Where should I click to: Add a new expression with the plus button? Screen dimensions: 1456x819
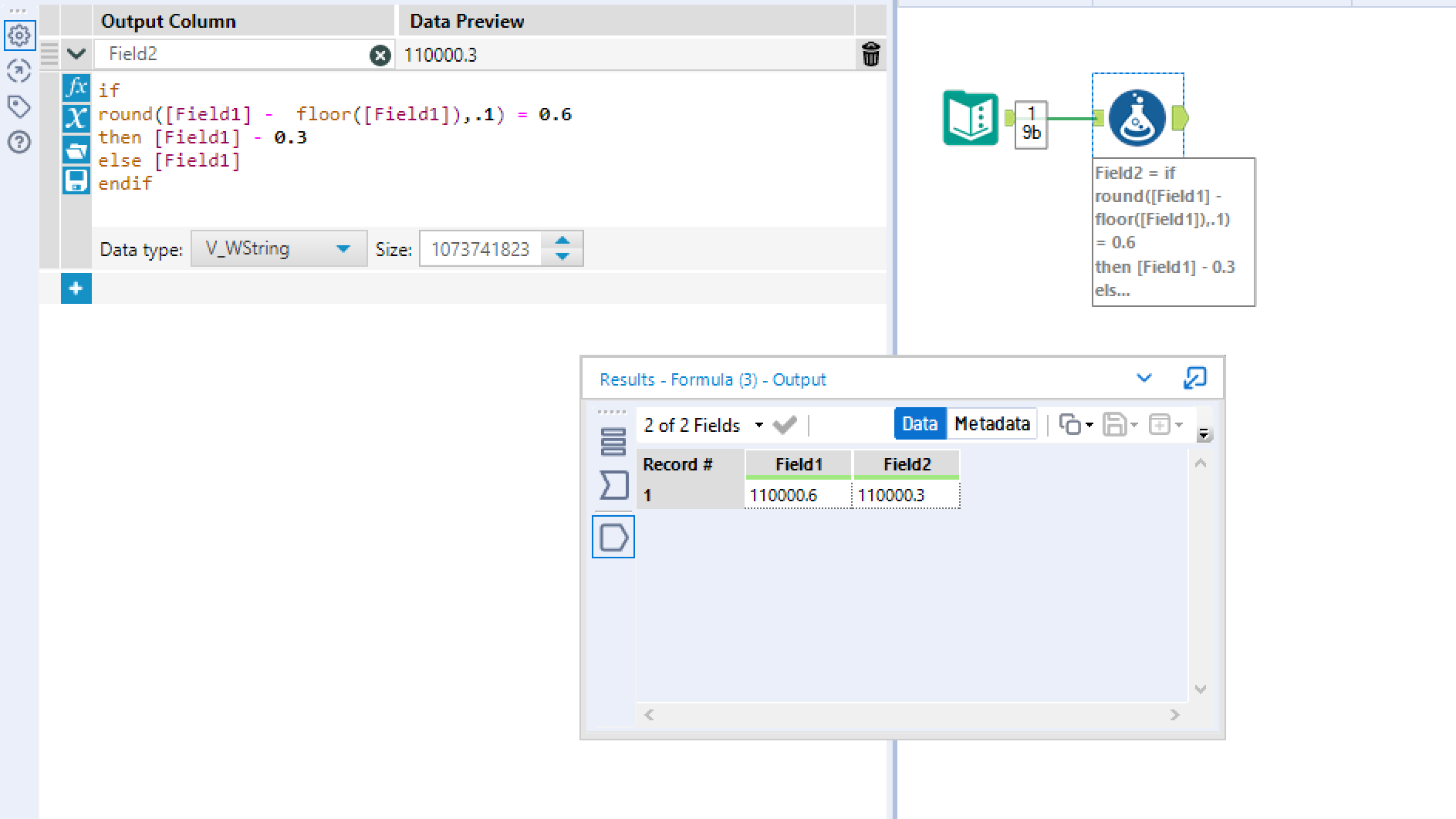[x=76, y=288]
